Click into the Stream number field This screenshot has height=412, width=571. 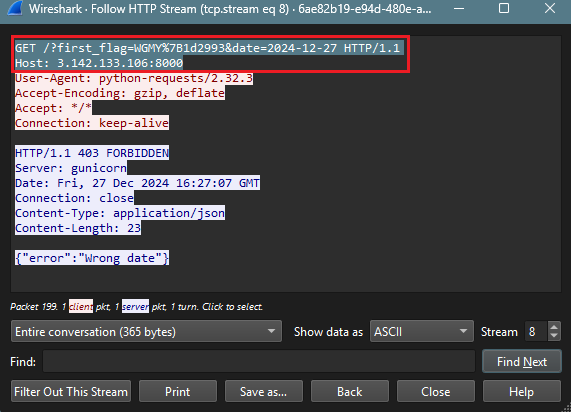536,331
